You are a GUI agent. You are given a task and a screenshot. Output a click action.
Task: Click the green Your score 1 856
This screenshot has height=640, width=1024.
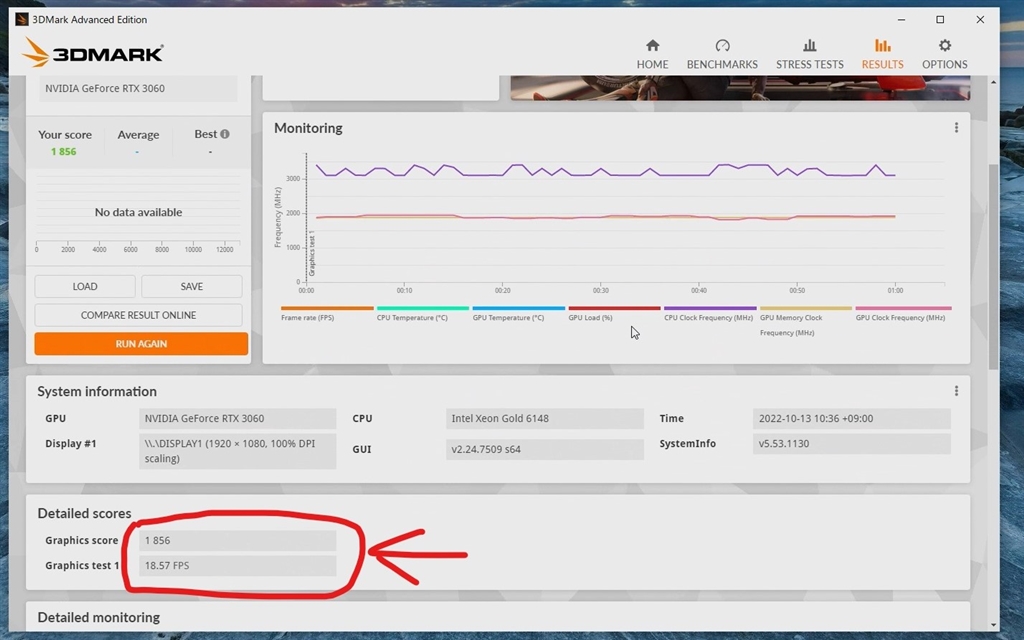(63, 152)
